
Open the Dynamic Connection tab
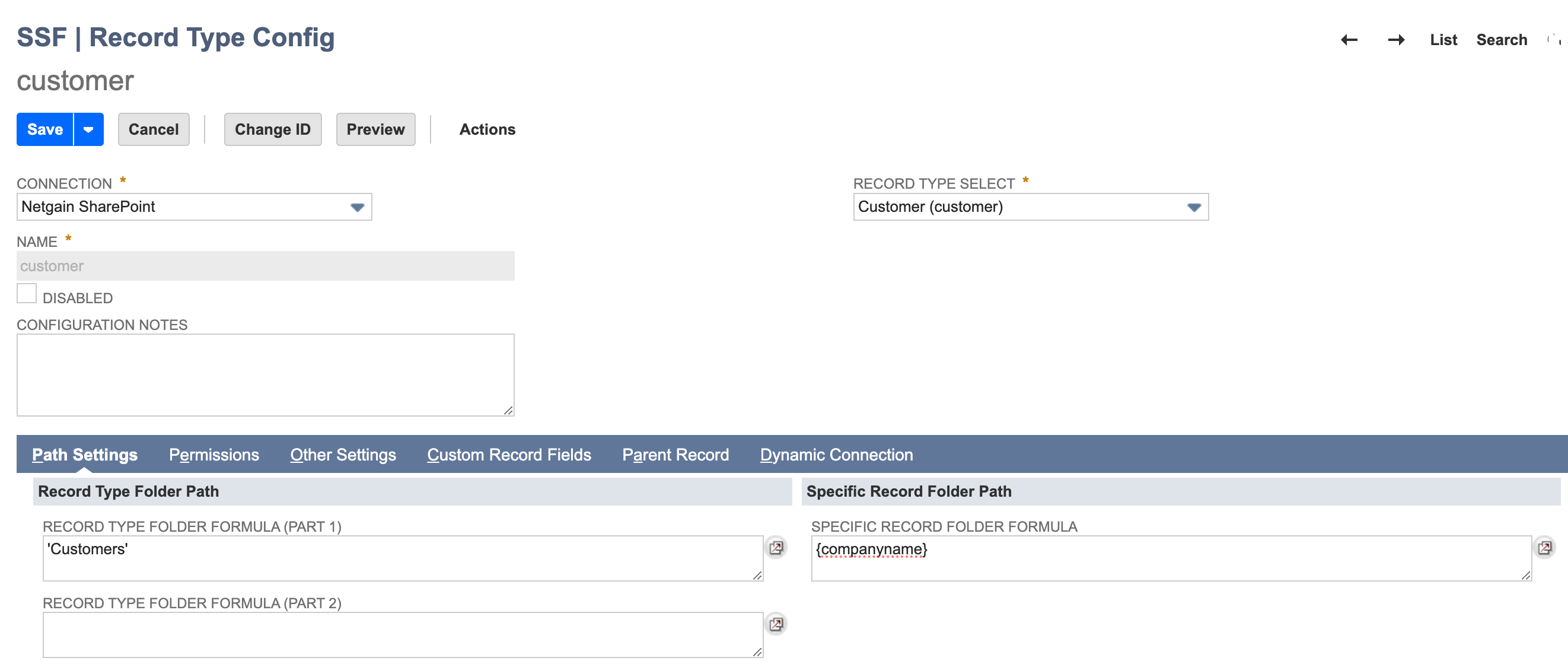pyautogui.click(x=836, y=455)
